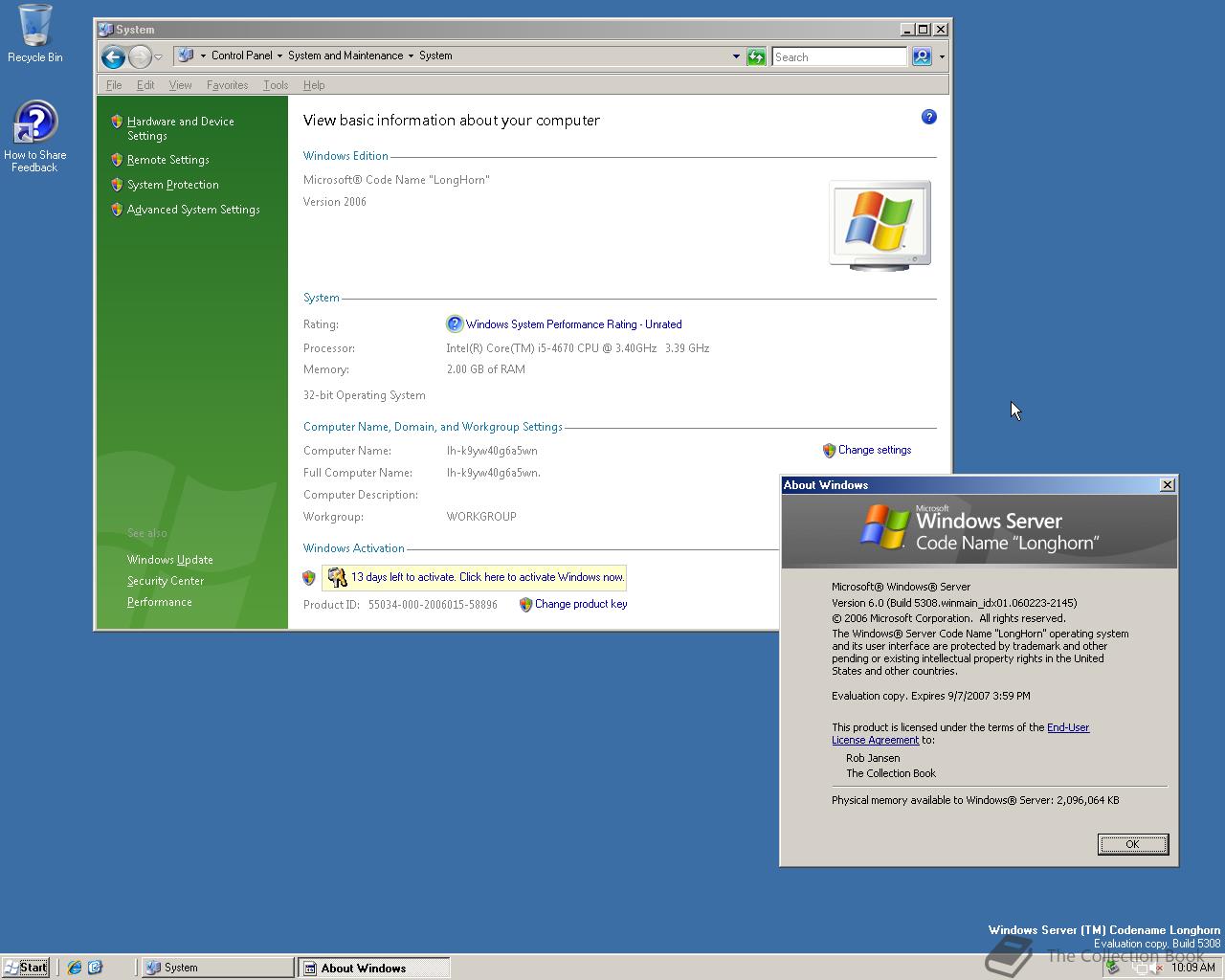
Task: Click the rating question mark icon
Action: pos(455,324)
